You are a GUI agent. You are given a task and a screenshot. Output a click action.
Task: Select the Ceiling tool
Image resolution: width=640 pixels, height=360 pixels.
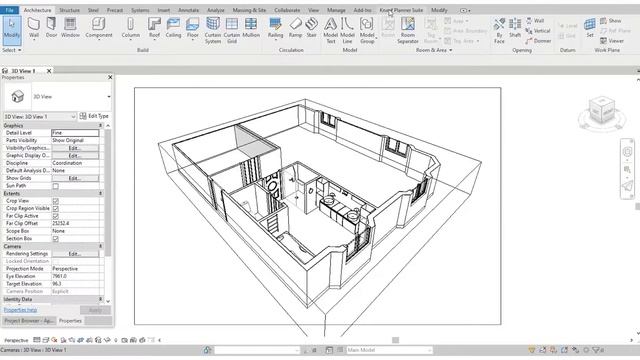coord(173,28)
